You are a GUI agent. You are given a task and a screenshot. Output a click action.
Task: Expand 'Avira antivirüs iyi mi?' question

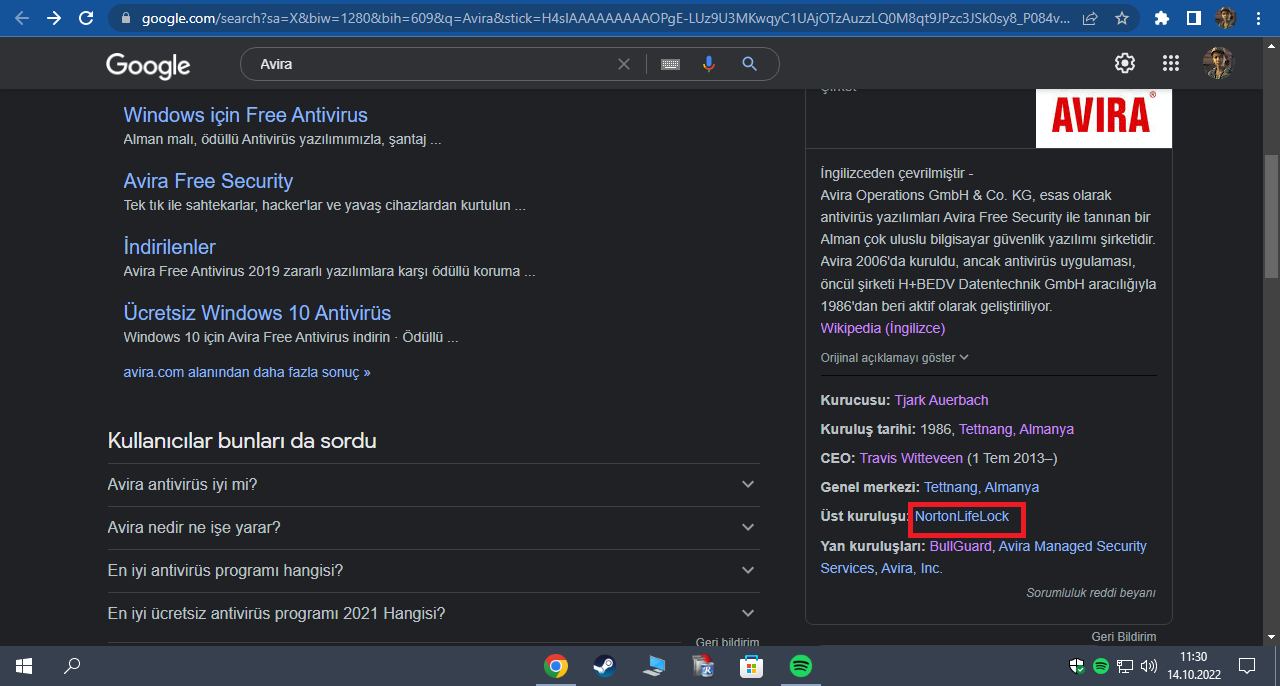(433, 484)
